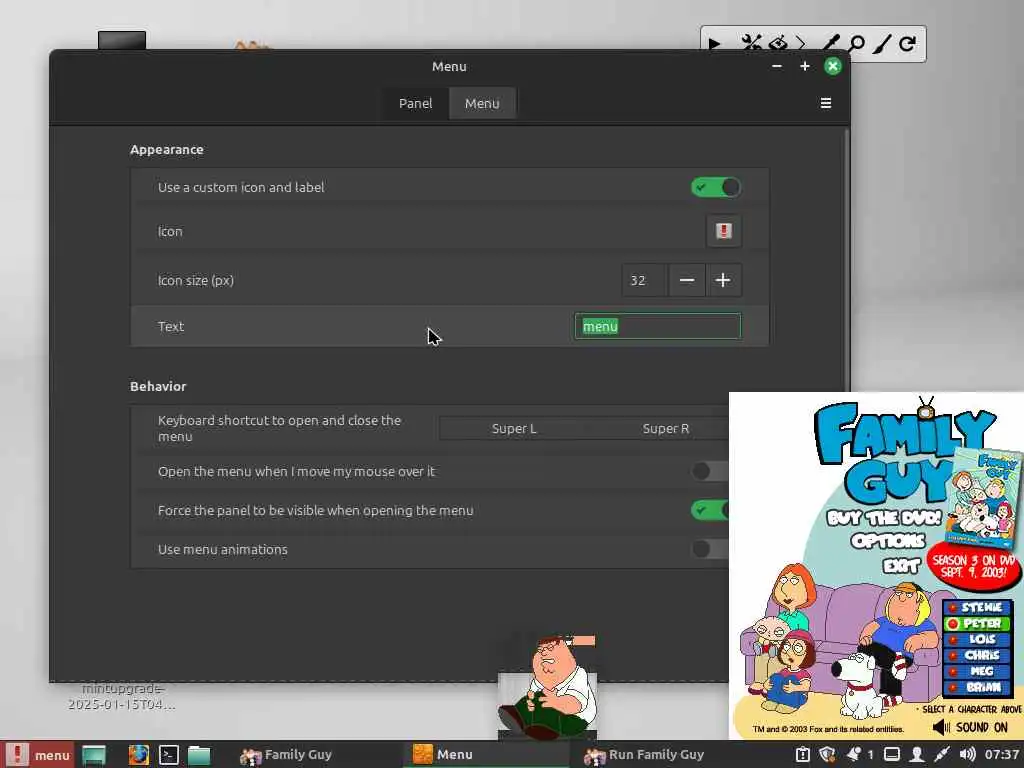The image size is (1024, 768).
Task: Select the knife tool in floating toolbar
Action: [882, 44]
